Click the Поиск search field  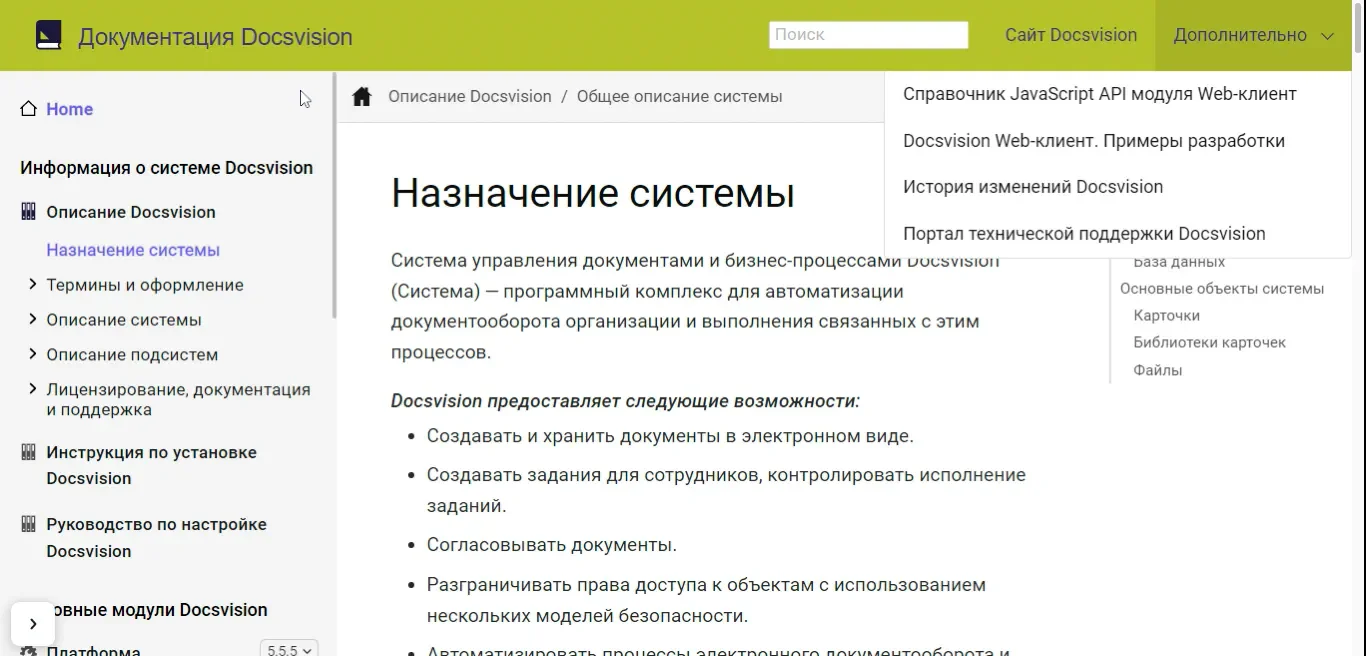pyautogui.click(x=869, y=35)
